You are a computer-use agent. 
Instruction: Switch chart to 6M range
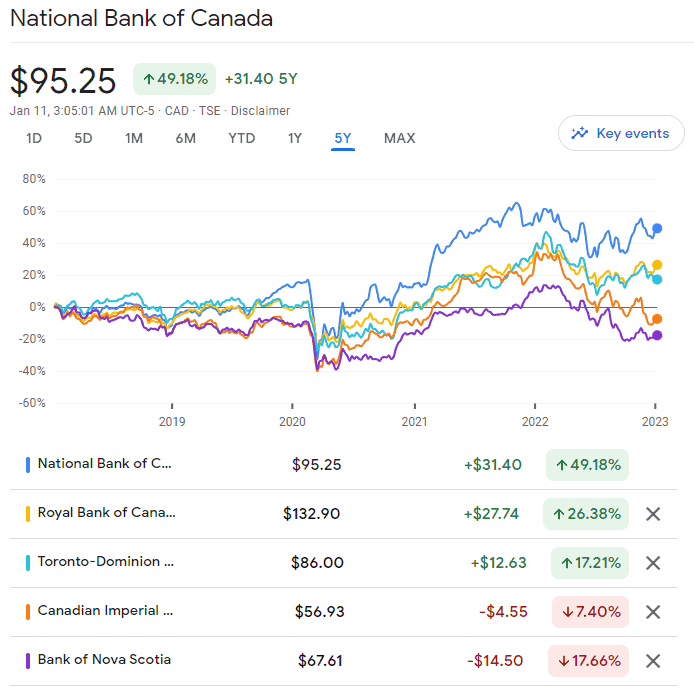coord(185,138)
